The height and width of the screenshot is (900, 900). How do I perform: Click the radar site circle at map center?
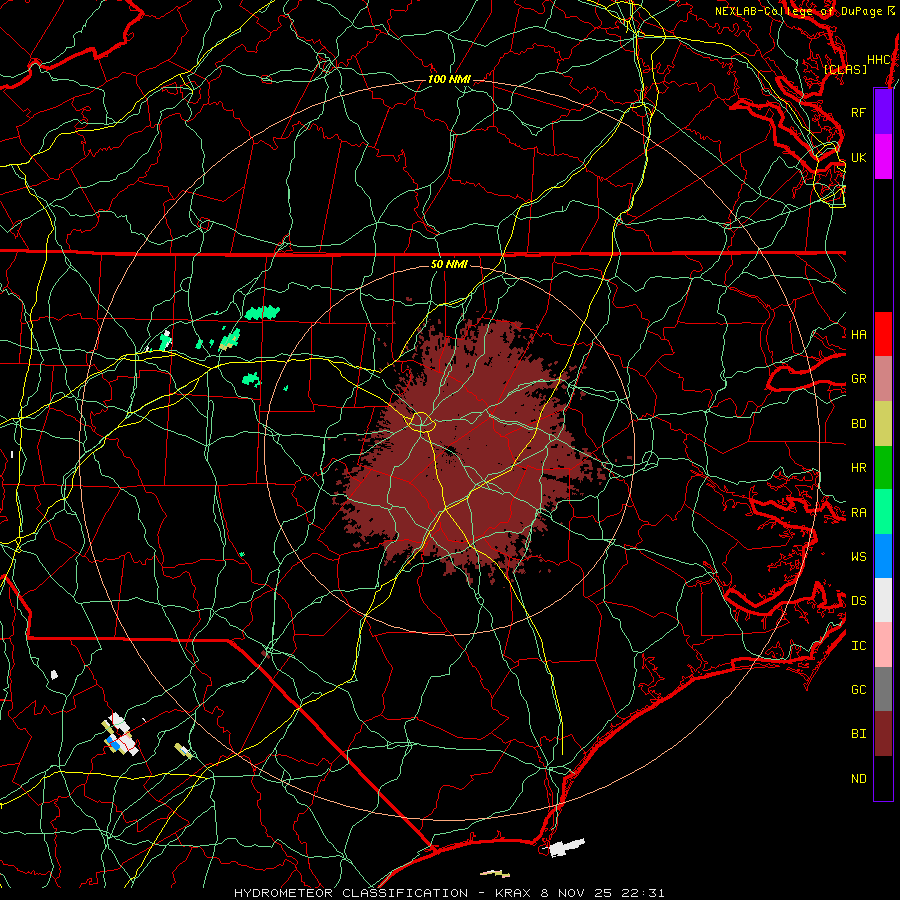click(421, 422)
